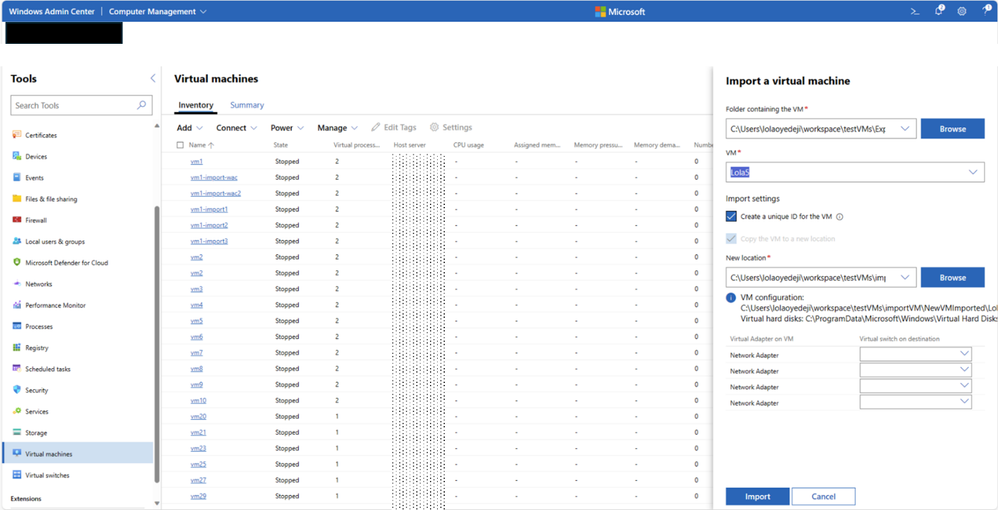Collapse the Tools panel with chevron
Screen dimensions: 998x510
(x=152, y=78)
